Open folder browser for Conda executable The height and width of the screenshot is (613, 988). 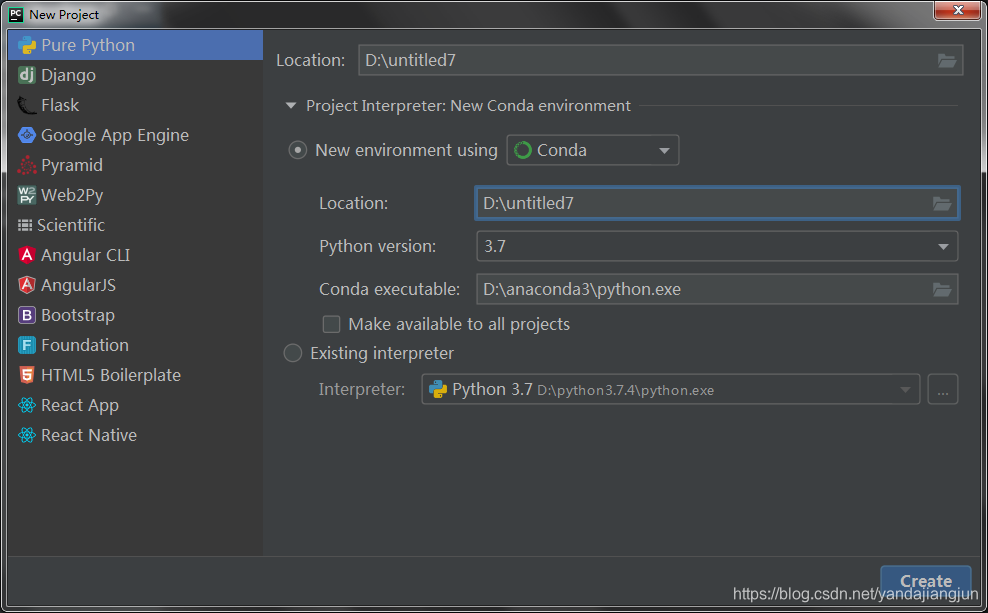click(941, 288)
